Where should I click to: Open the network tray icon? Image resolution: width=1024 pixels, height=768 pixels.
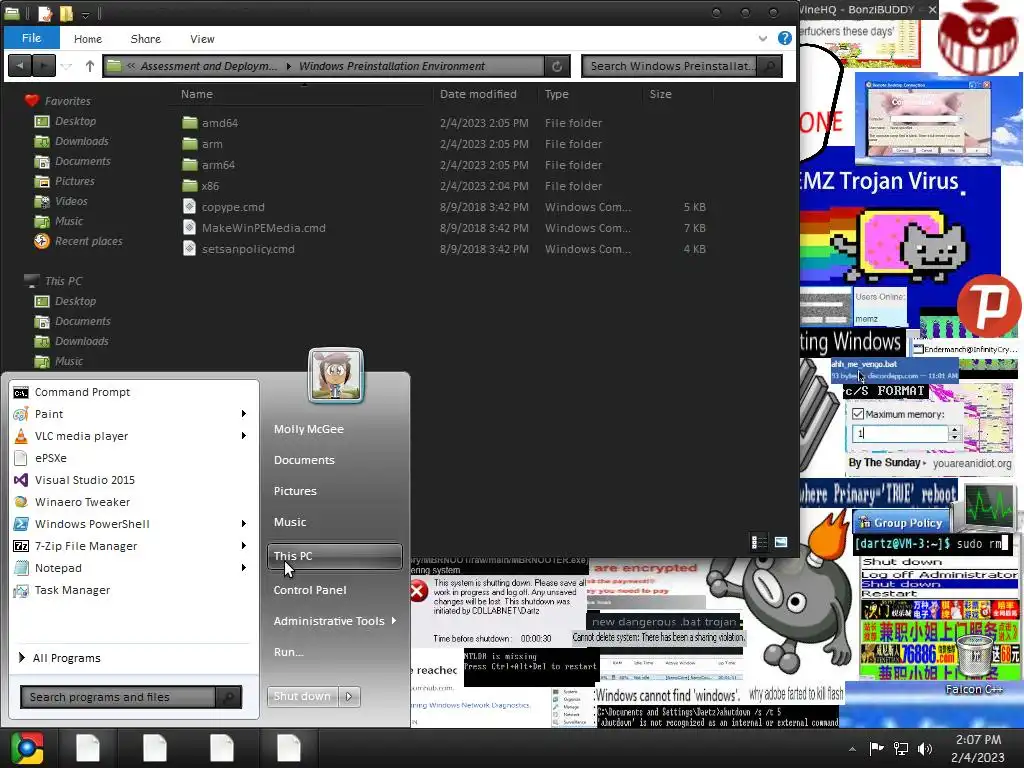coord(901,749)
